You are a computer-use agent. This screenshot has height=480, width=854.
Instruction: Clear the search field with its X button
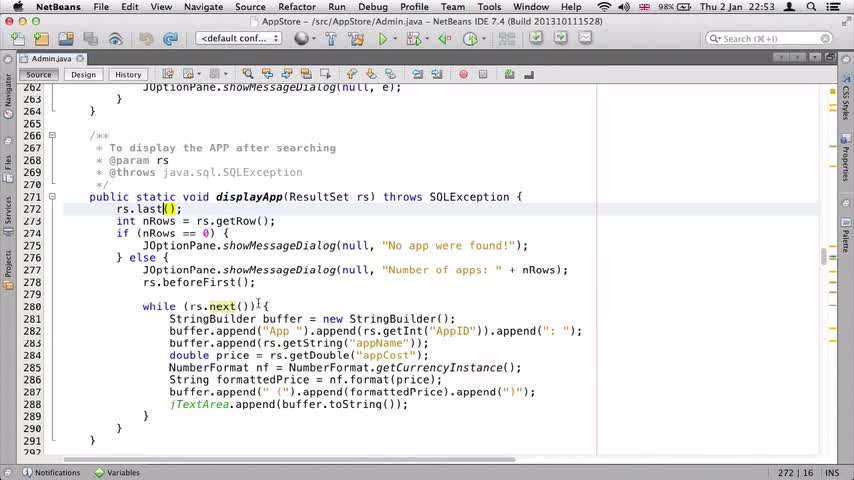pyautogui.click(x=825, y=39)
